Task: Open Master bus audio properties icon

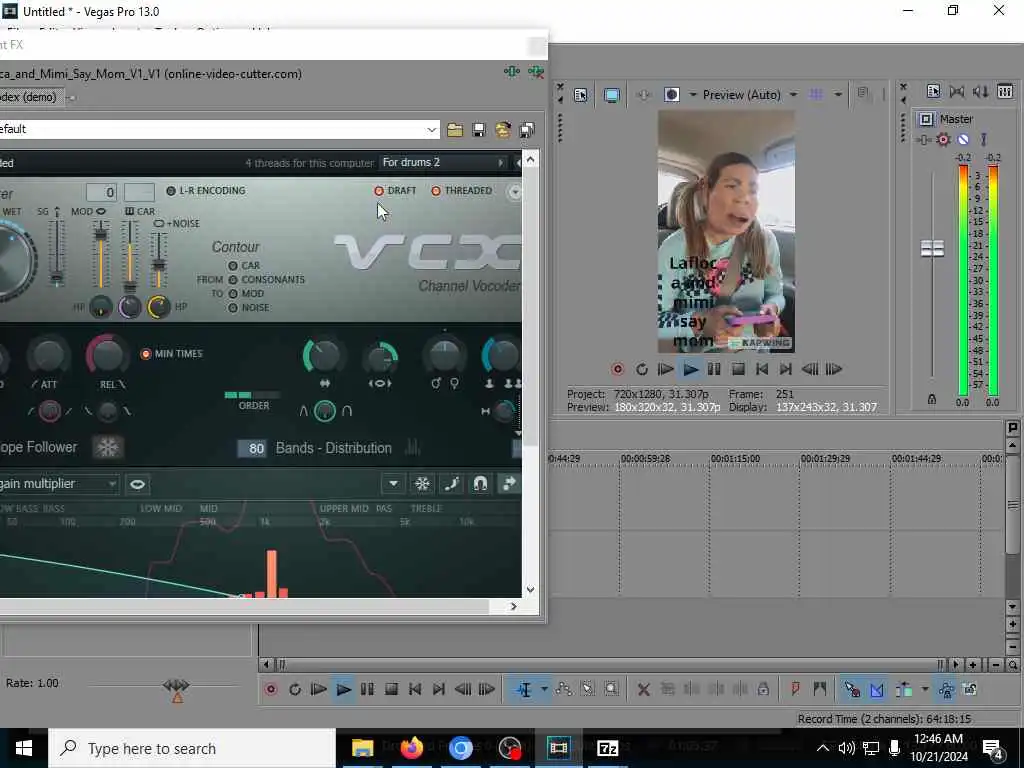Action: point(933,91)
